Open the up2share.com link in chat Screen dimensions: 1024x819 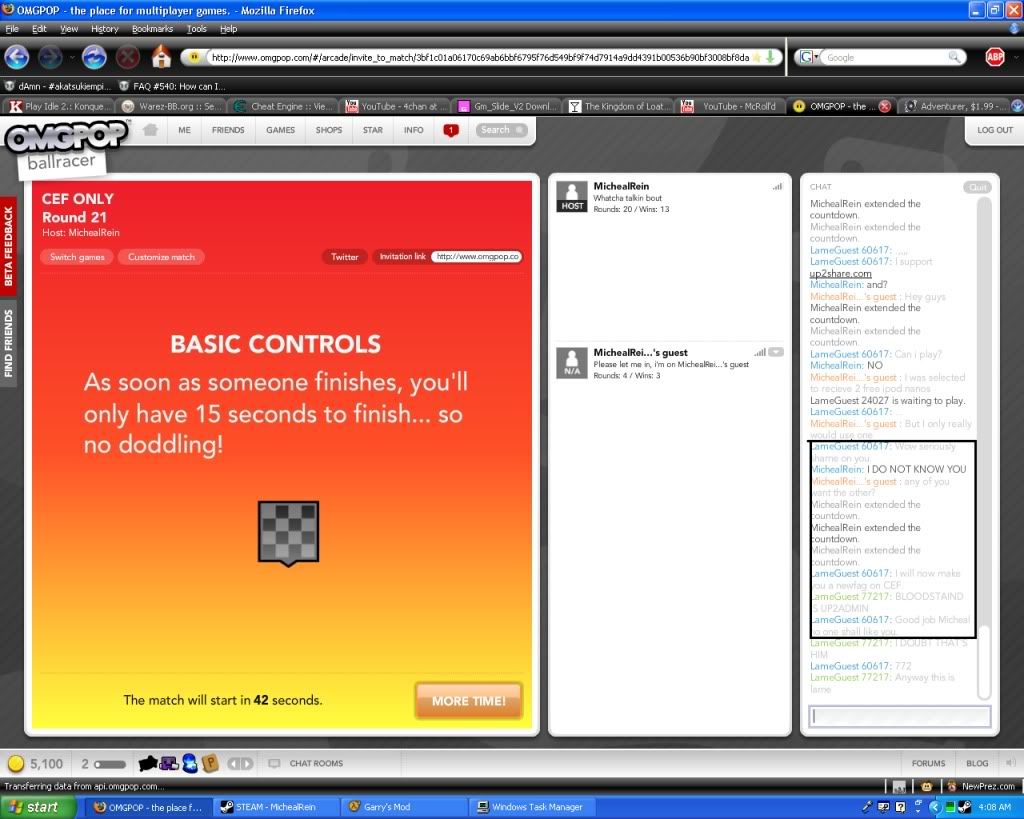pyautogui.click(x=840, y=274)
